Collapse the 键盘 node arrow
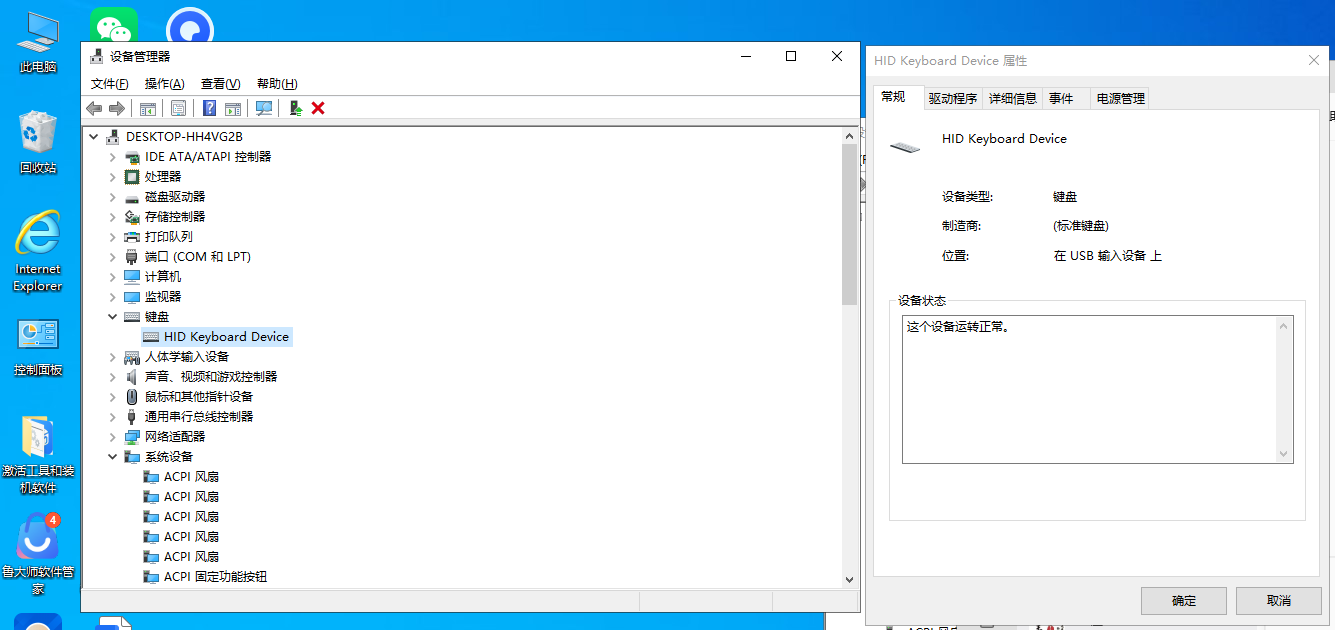The width and height of the screenshot is (1335, 630). [113, 316]
